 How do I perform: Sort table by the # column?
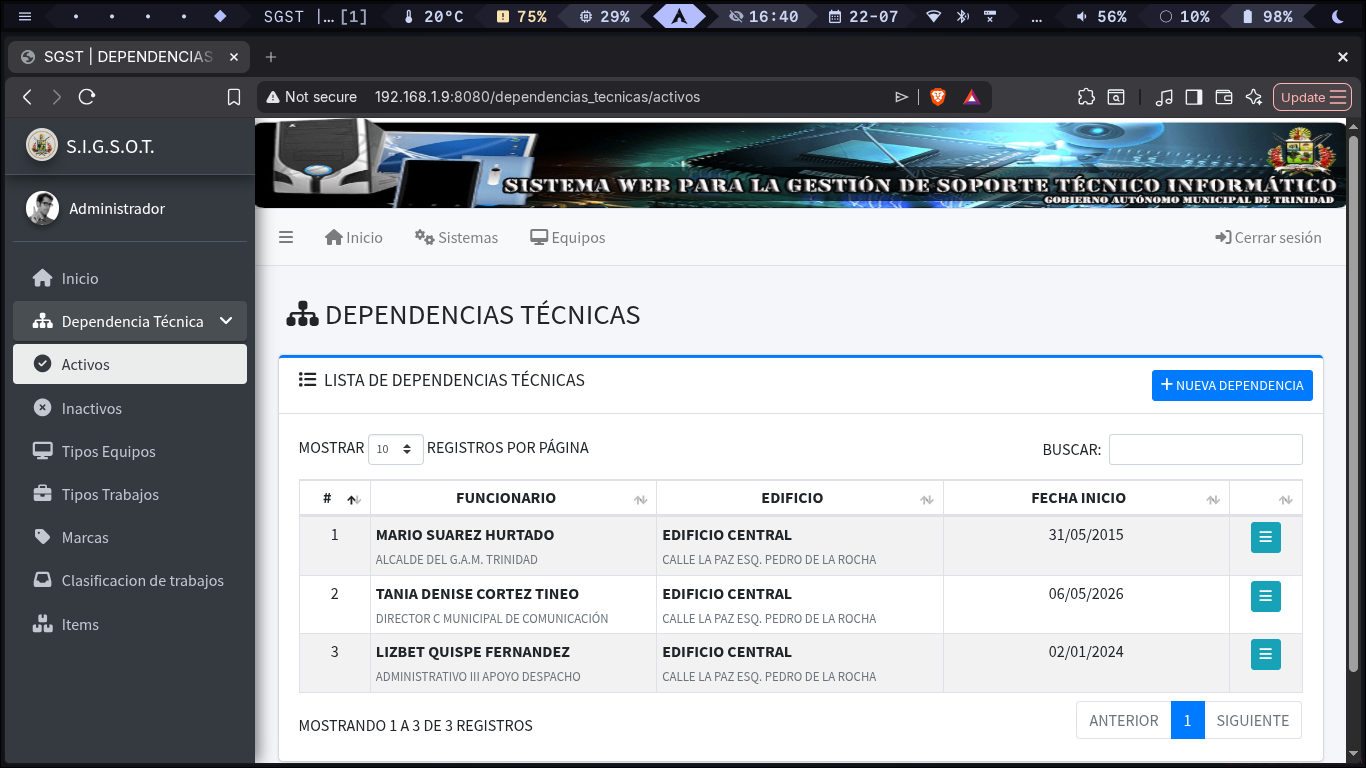[335, 498]
